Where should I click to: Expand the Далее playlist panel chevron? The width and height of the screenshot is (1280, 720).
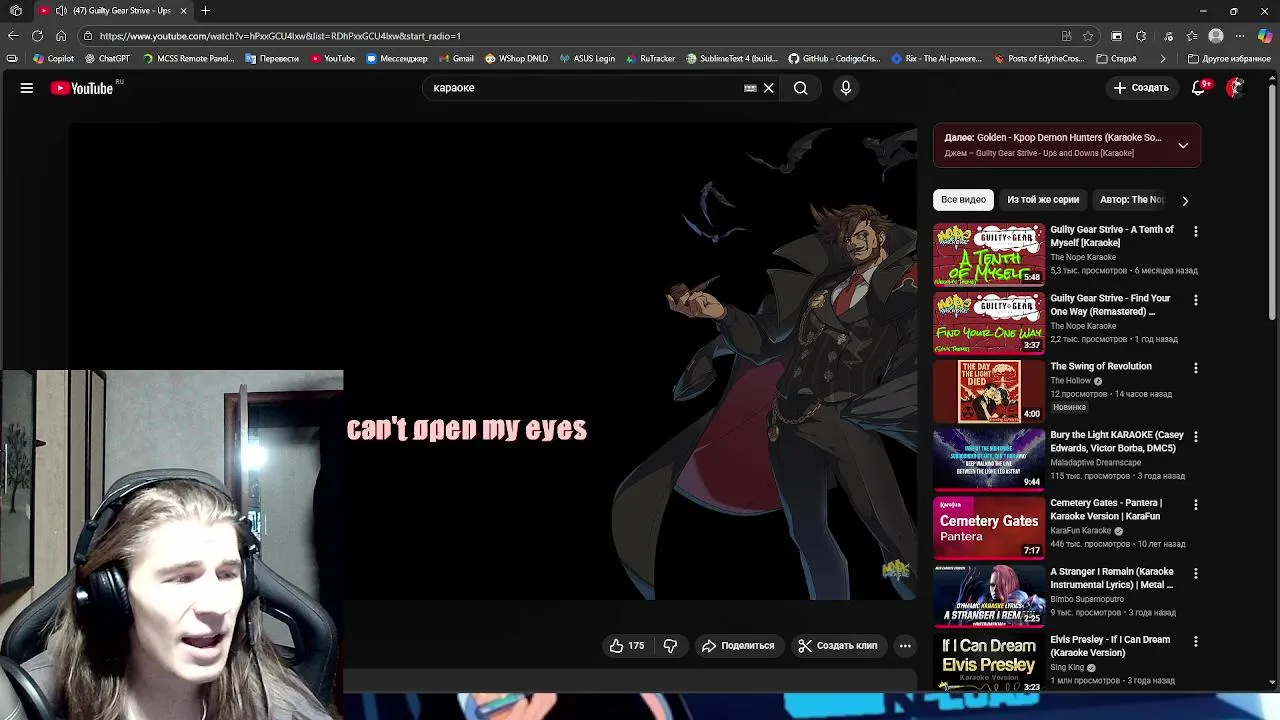pyautogui.click(x=1183, y=145)
